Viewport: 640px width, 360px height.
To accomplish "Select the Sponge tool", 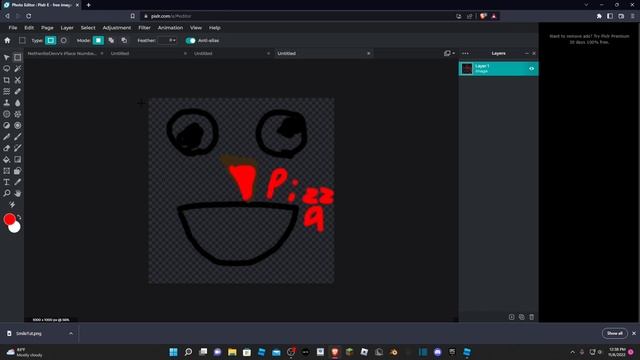I will [18, 125].
